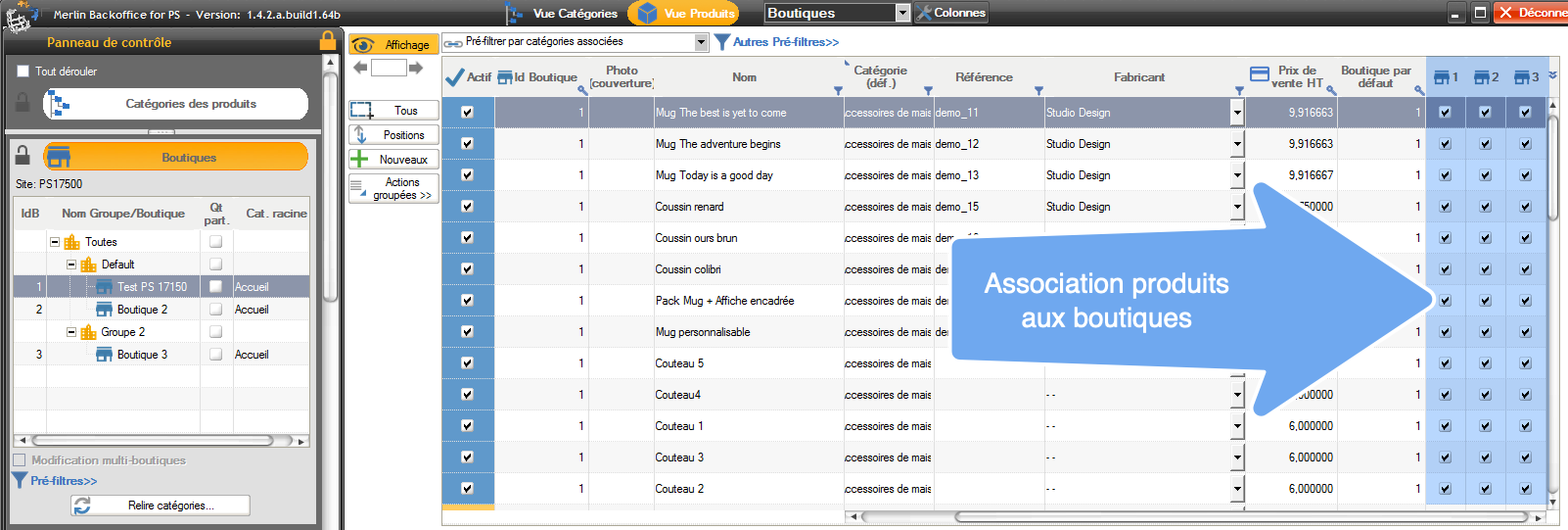The height and width of the screenshot is (530, 1568).
Task: Click the refresh icon on Relire catégories
Action: click(x=82, y=505)
